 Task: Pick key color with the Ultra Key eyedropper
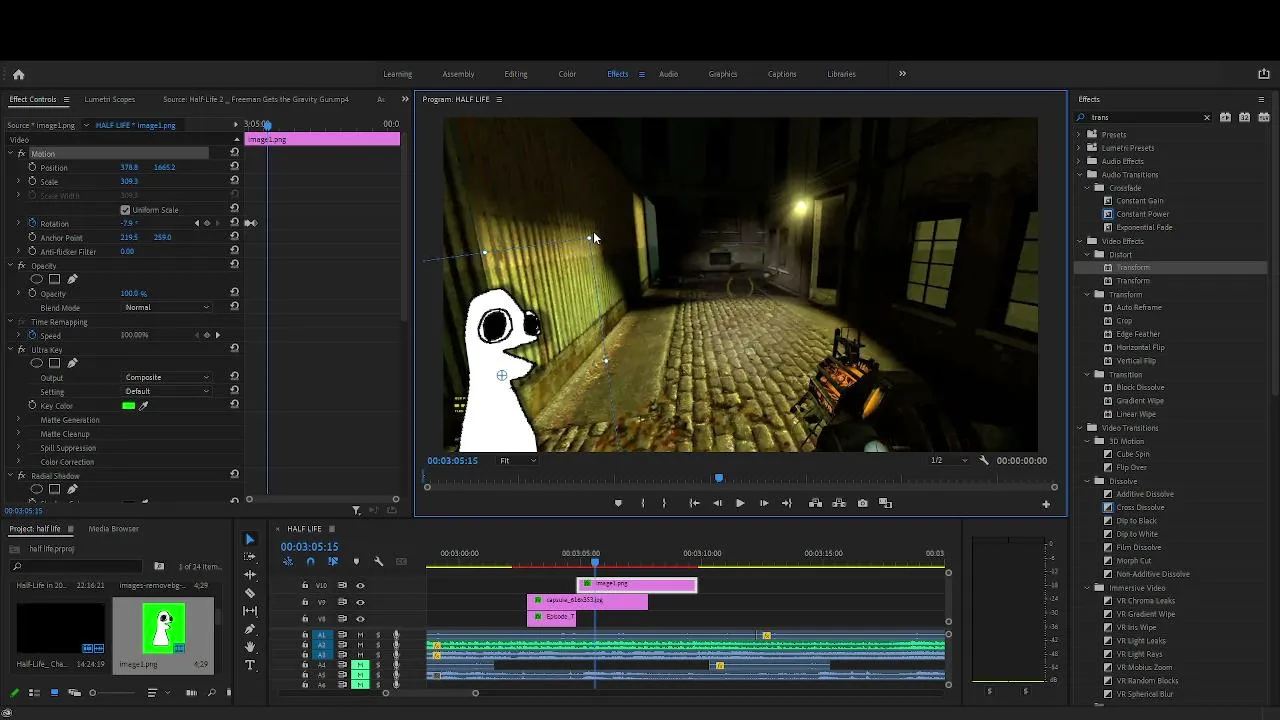(x=144, y=405)
